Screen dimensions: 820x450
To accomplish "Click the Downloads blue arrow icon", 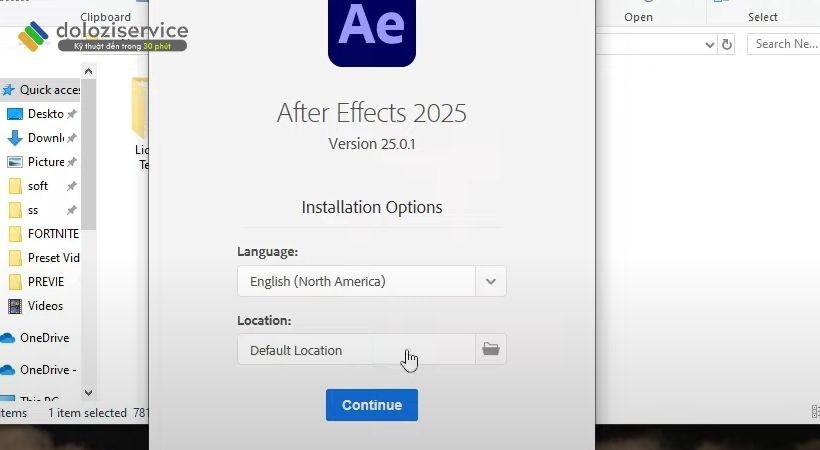I will click(15, 138).
